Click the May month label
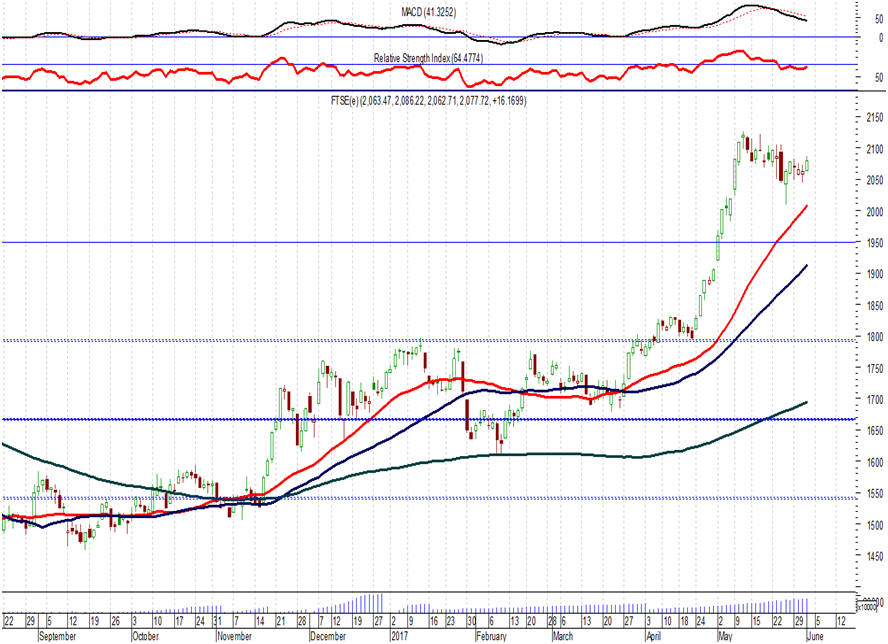The height and width of the screenshot is (644, 888). tap(725, 637)
